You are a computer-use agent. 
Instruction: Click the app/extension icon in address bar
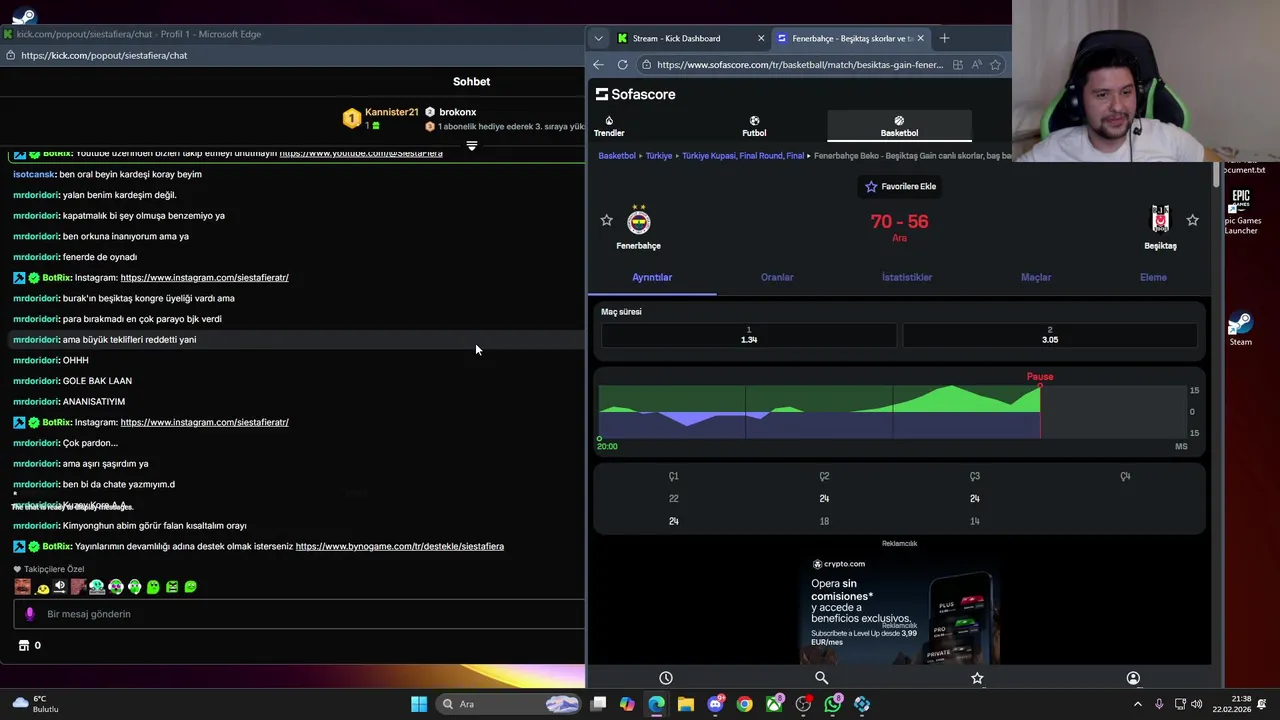pos(958,65)
